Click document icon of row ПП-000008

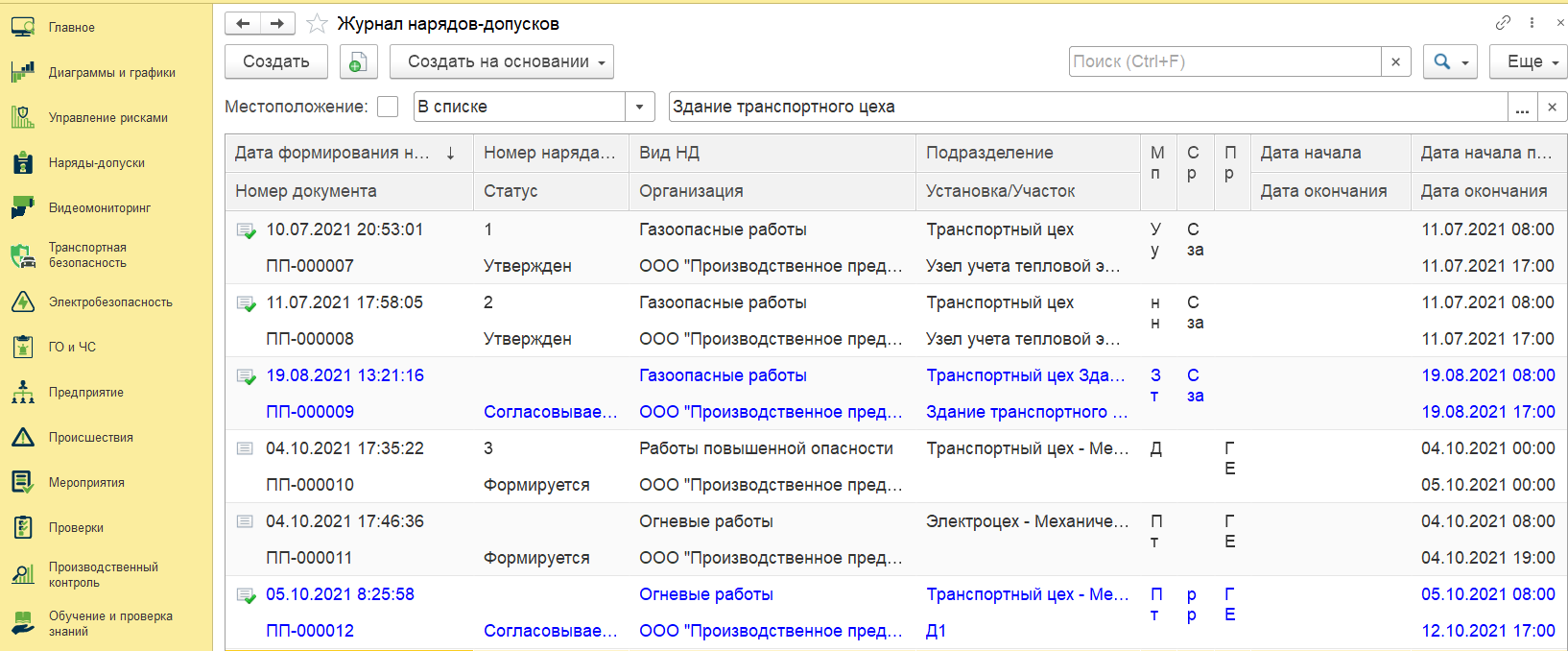tap(246, 303)
